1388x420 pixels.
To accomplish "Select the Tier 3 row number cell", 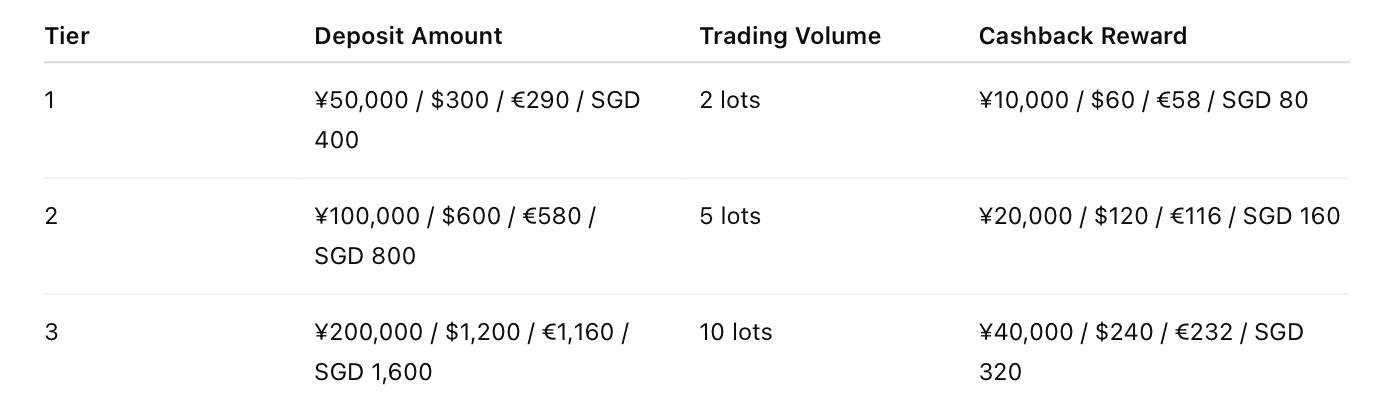I will point(51,332).
